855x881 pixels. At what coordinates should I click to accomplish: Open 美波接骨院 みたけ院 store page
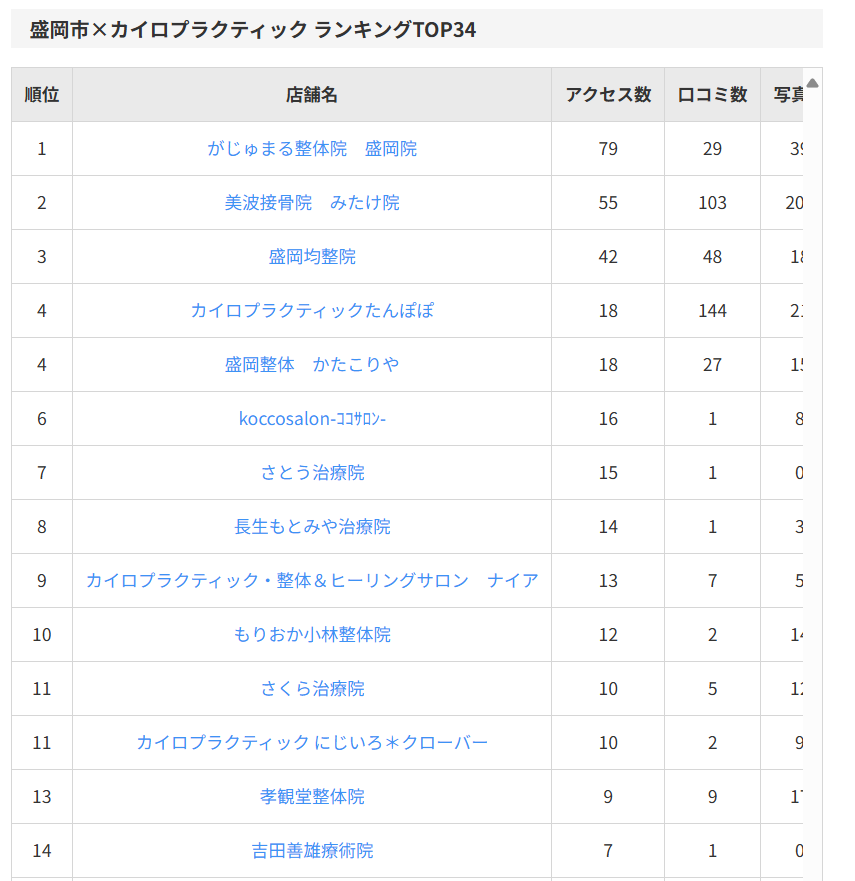point(312,203)
